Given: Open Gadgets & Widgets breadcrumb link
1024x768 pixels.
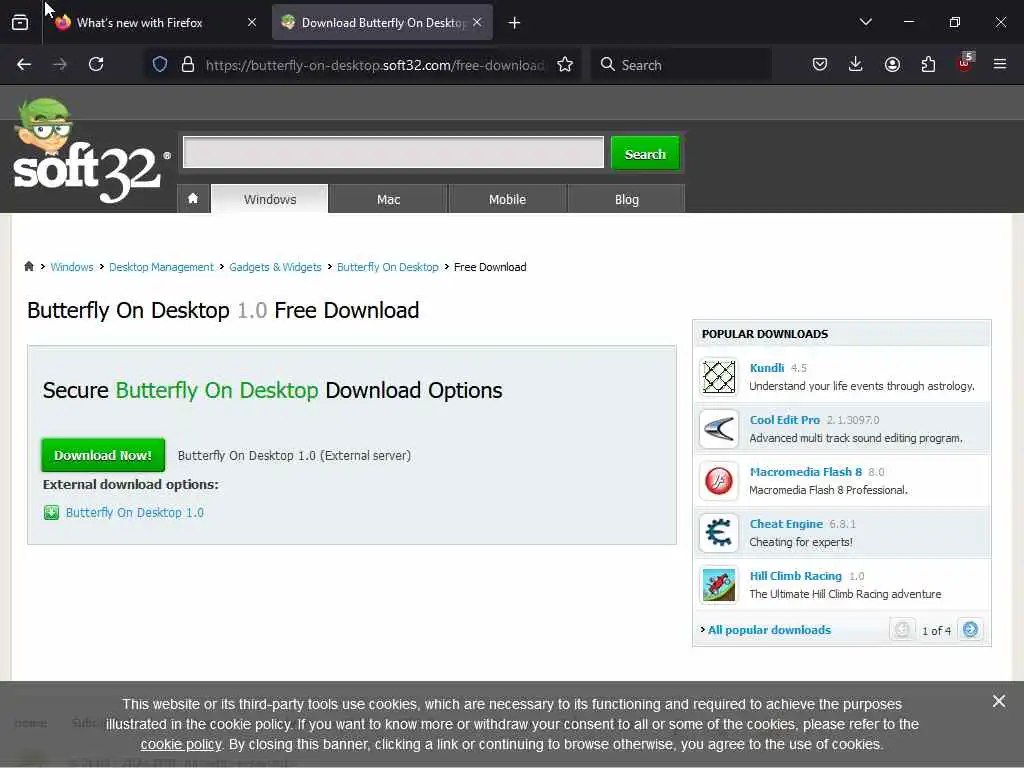Looking at the screenshot, I should [x=275, y=267].
